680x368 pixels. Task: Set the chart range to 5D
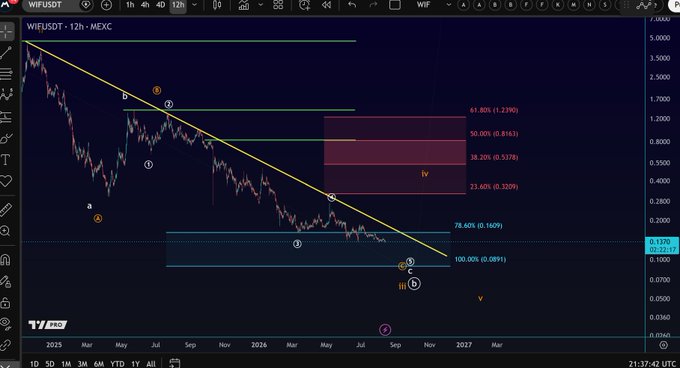tap(50, 364)
